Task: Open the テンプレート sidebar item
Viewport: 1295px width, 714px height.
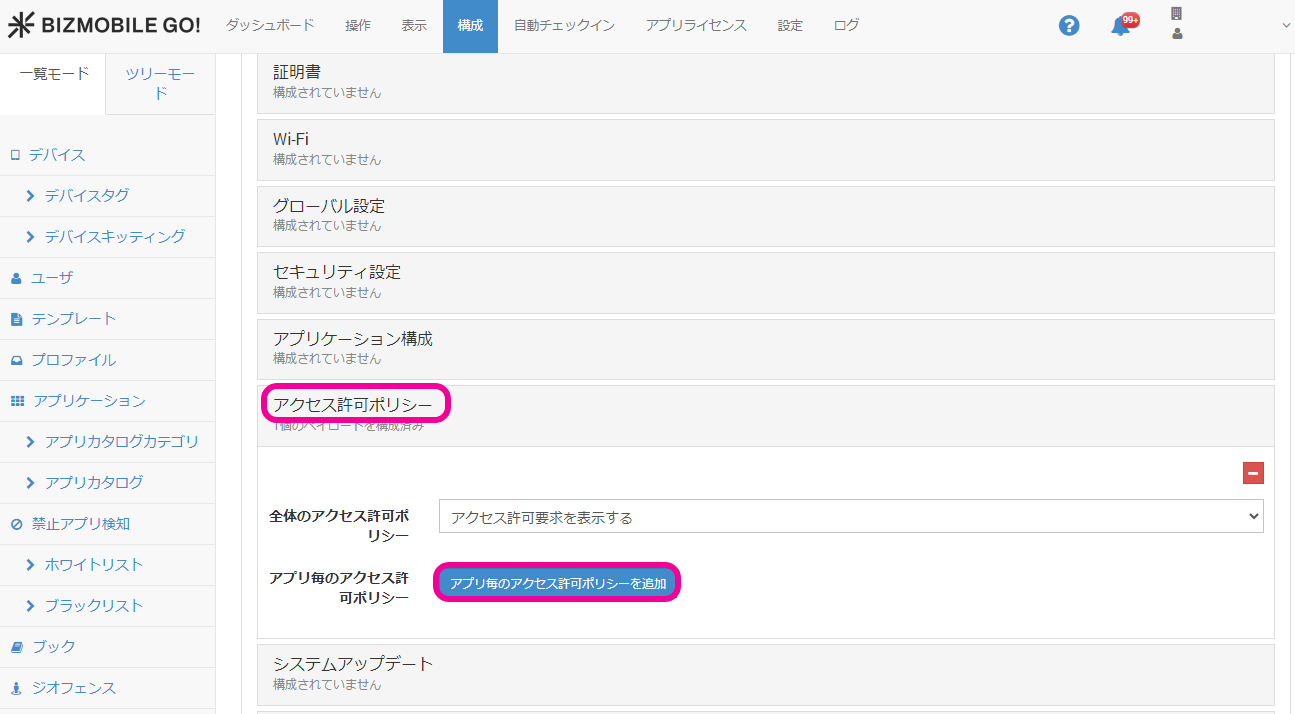Action: pyautogui.click(x=73, y=319)
